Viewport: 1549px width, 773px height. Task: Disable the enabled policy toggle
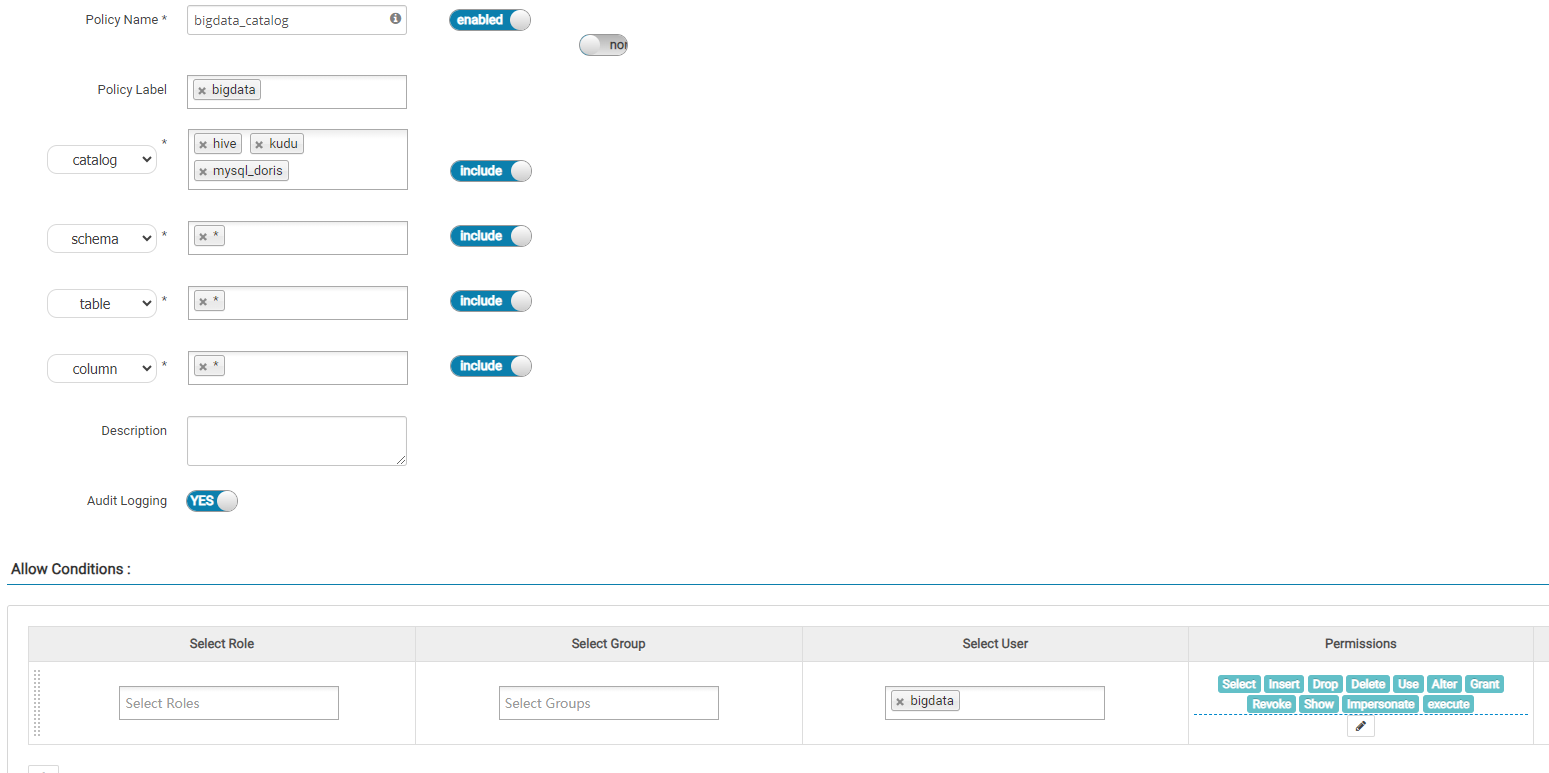pyautogui.click(x=489, y=19)
